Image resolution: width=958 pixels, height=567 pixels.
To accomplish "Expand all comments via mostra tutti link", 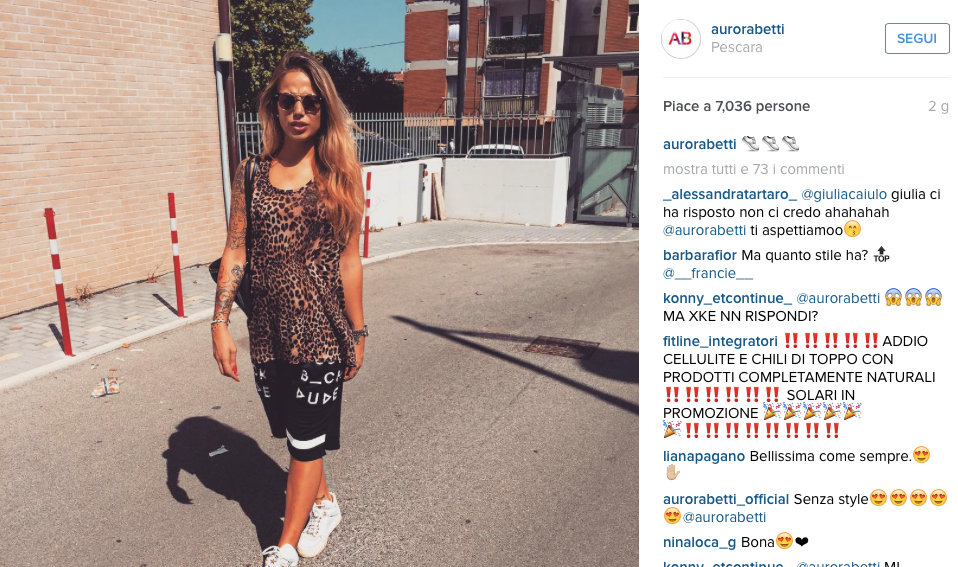I will pyautogui.click(x=753, y=169).
